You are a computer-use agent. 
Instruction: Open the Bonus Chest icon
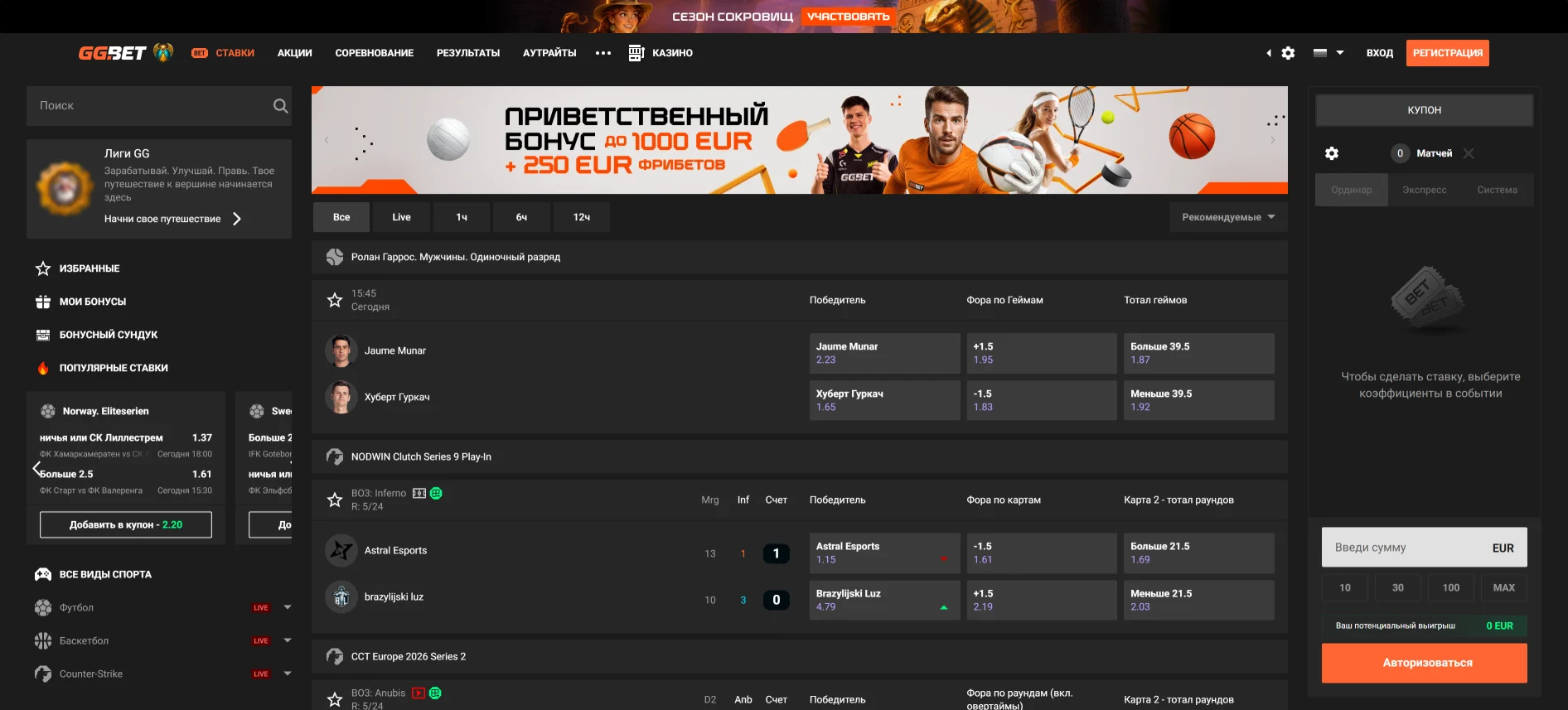[x=43, y=335]
